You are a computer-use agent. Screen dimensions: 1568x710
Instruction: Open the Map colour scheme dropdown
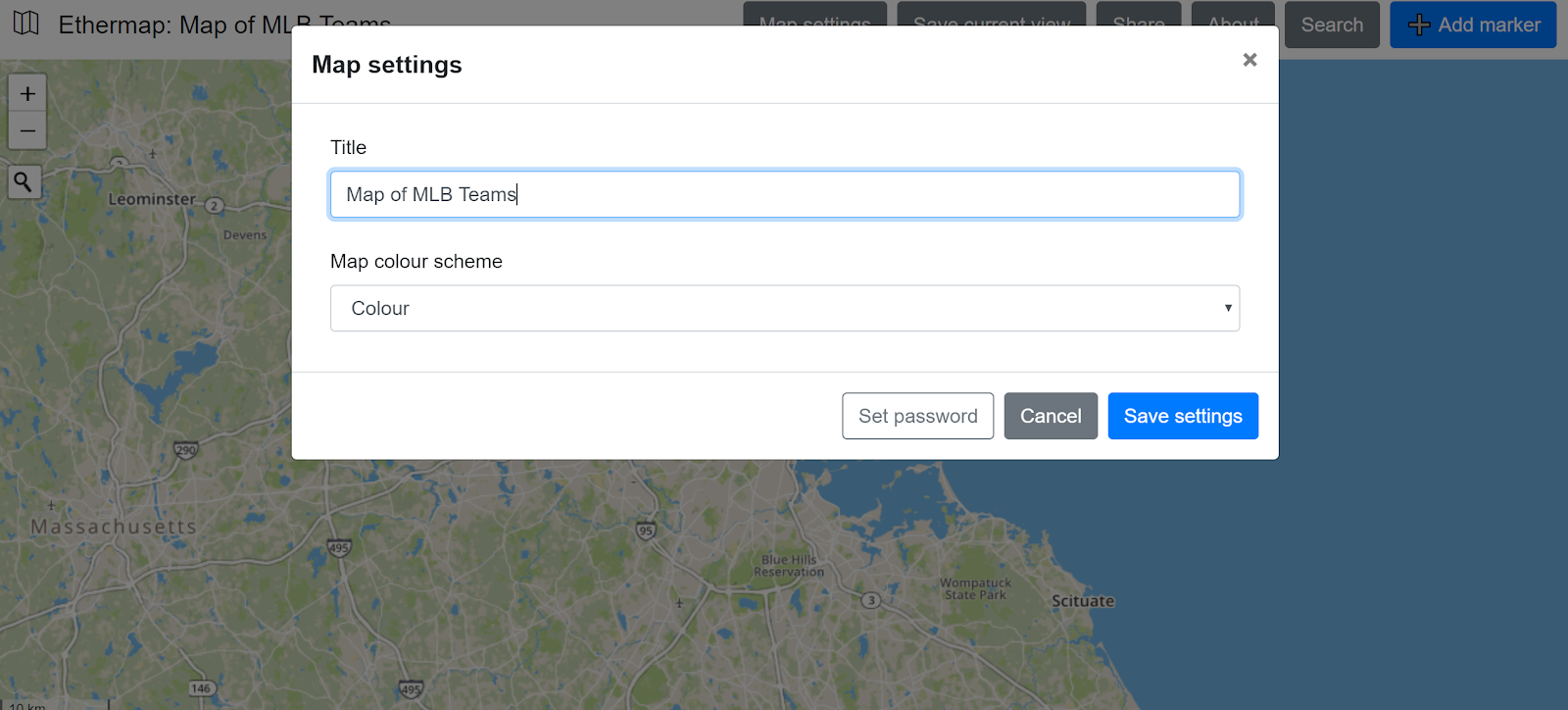coord(785,308)
